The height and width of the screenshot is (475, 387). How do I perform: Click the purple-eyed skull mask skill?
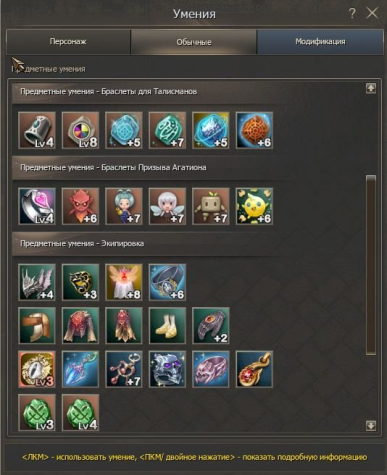click(167, 369)
